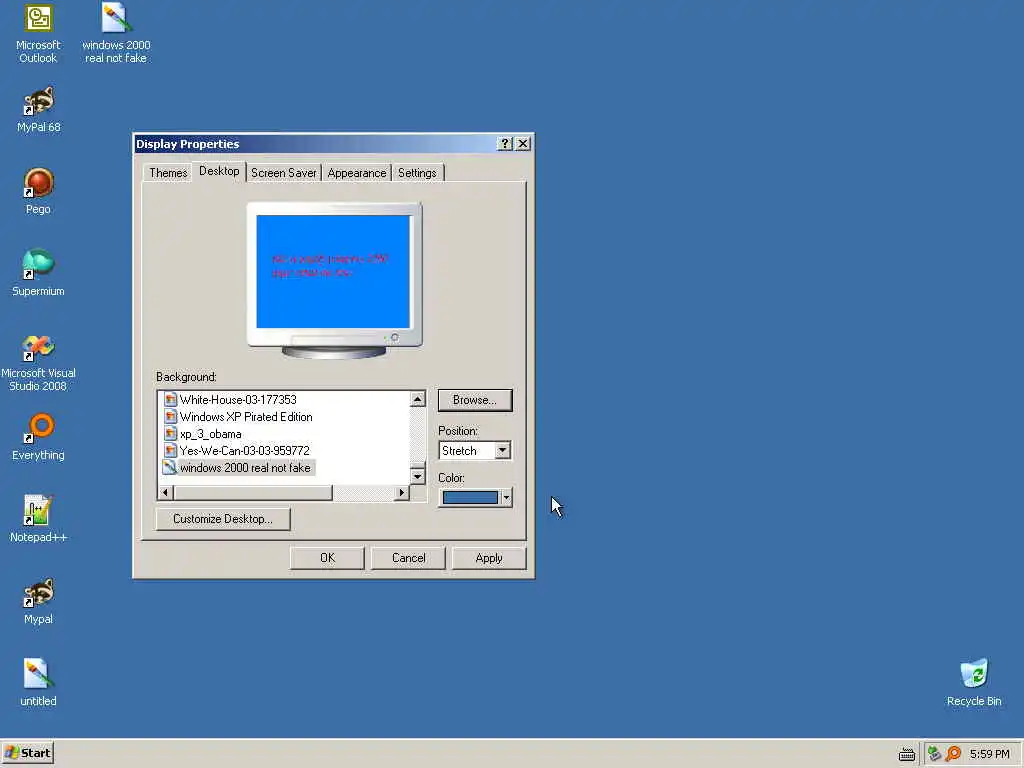The image size is (1024, 768).
Task: Click background list scroll right arrow
Action: coord(402,492)
